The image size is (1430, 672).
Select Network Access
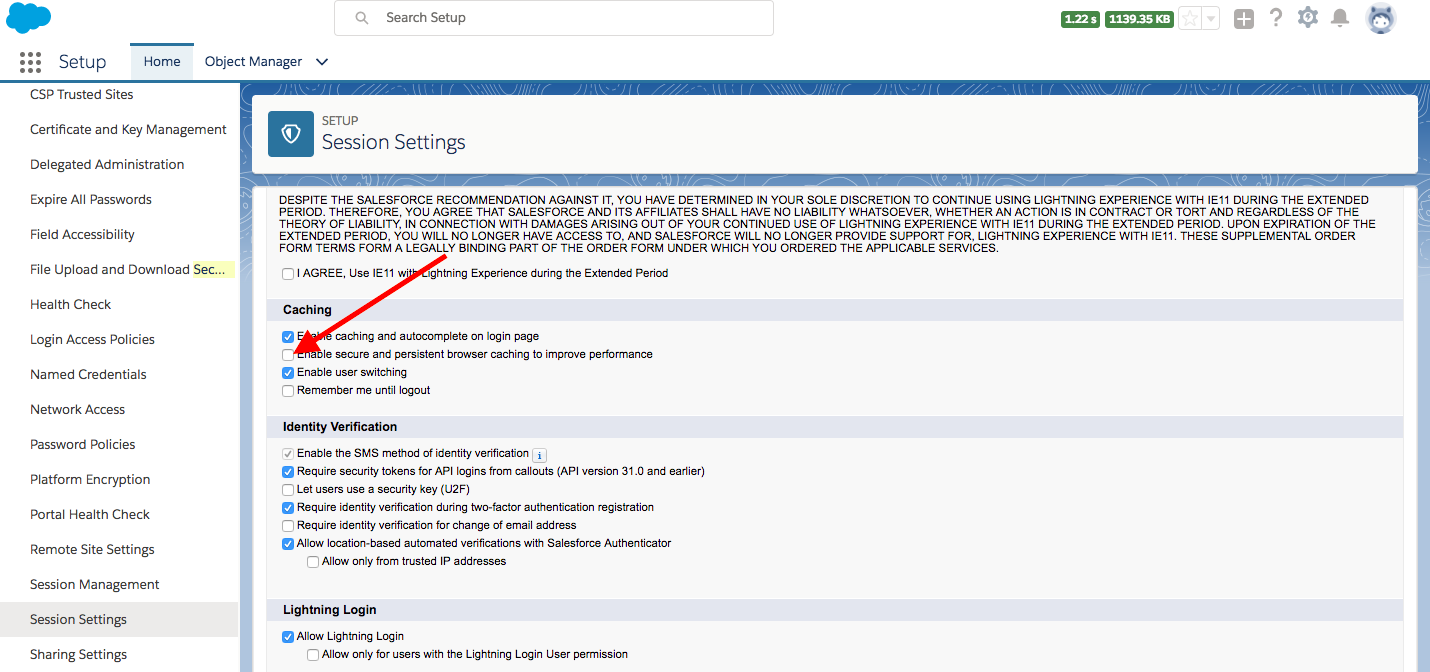coord(78,410)
